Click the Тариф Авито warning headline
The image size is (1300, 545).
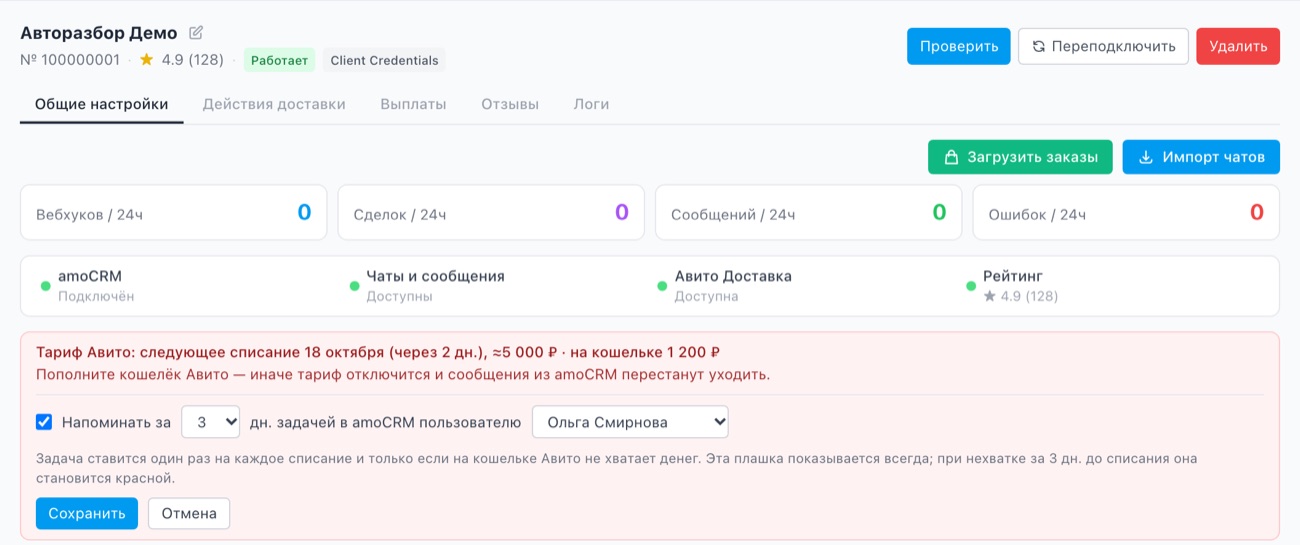(378, 352)
